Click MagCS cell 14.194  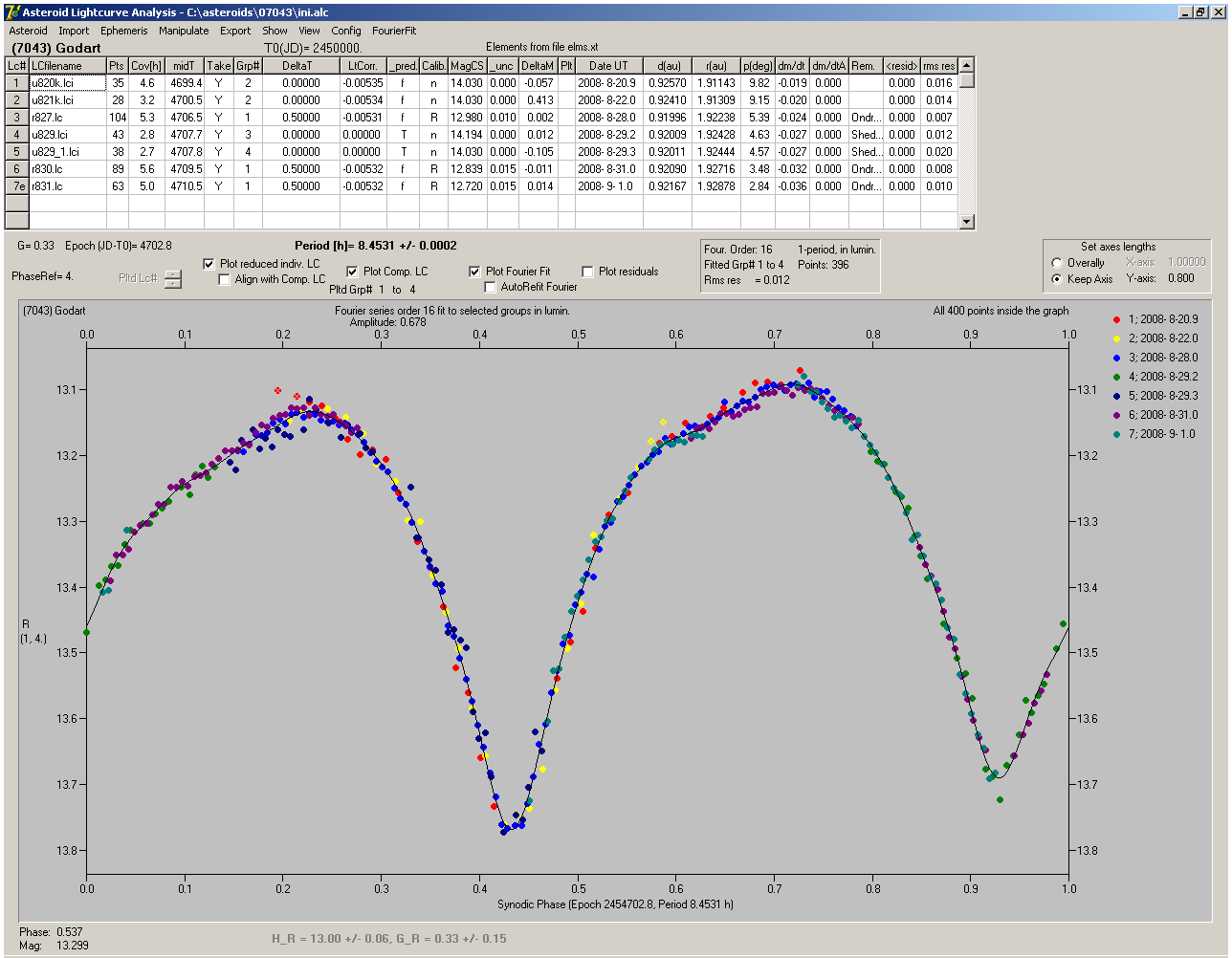point(467,135)
